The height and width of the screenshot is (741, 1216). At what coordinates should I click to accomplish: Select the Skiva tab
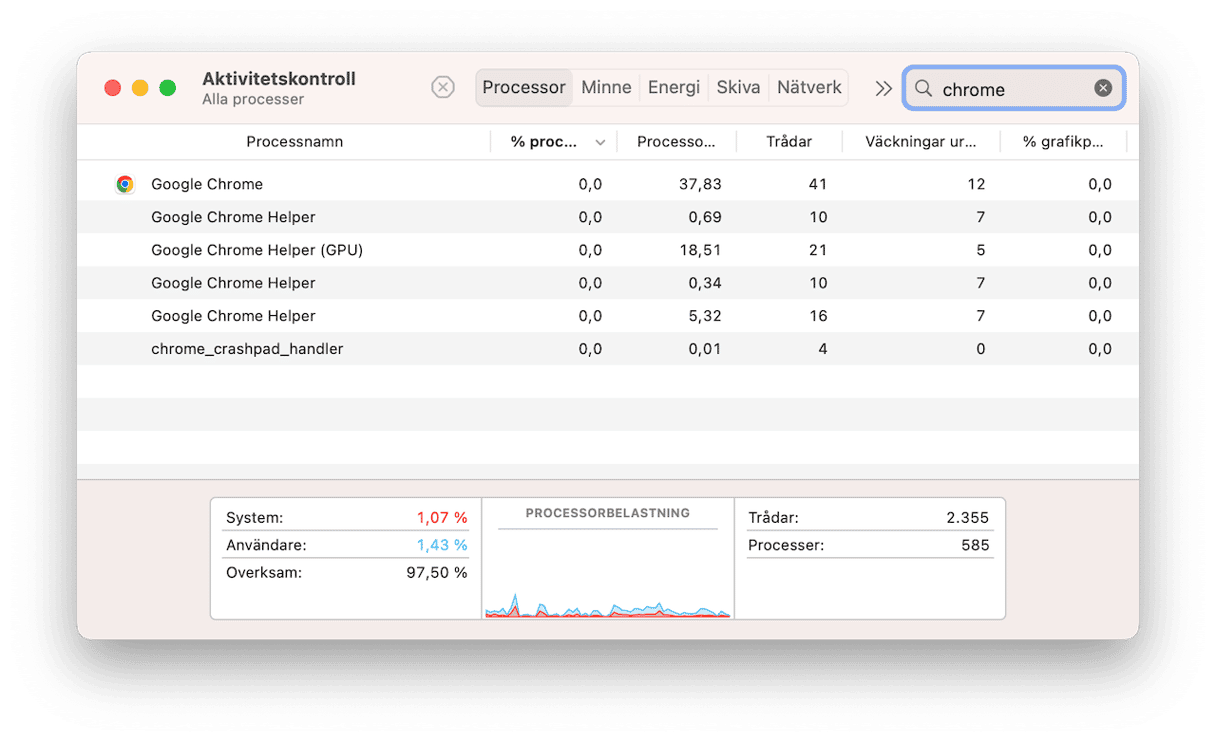pos(738,88)
